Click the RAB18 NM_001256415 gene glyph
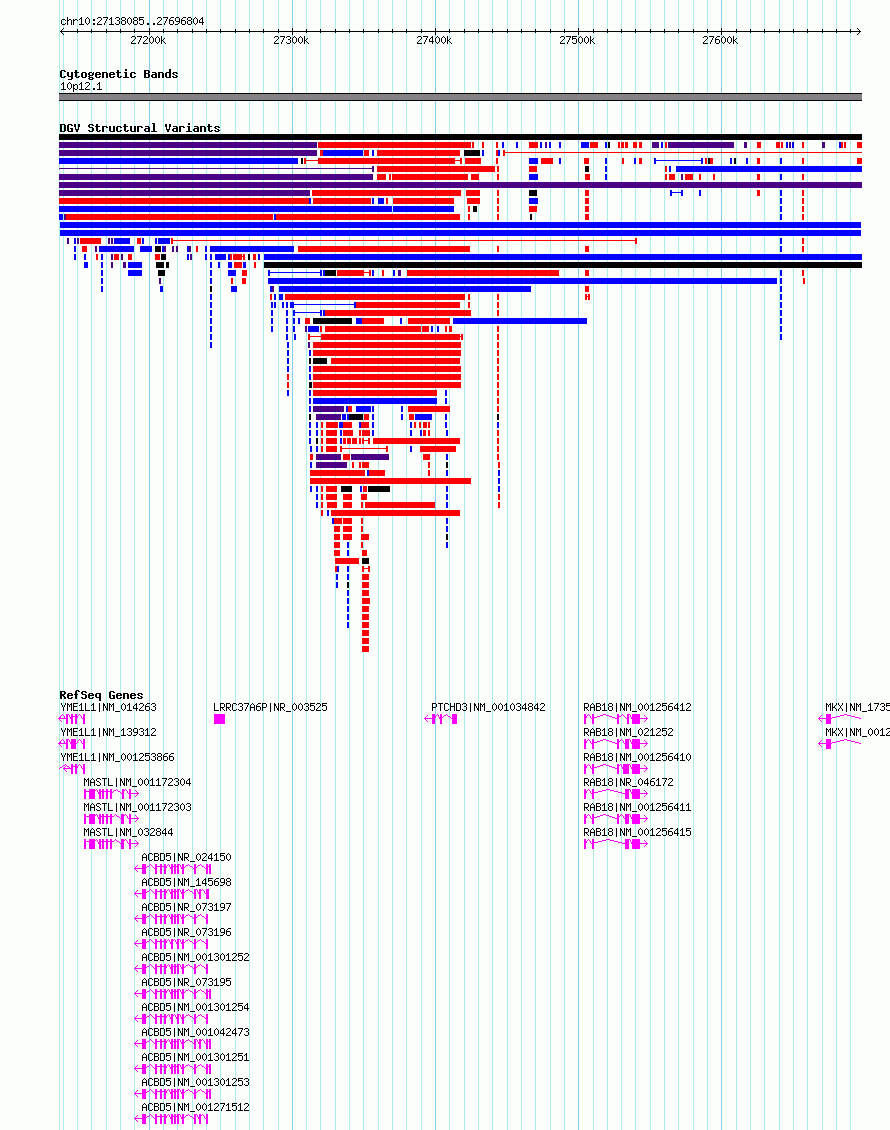The image size is (890, 1130). coord(615,844)
